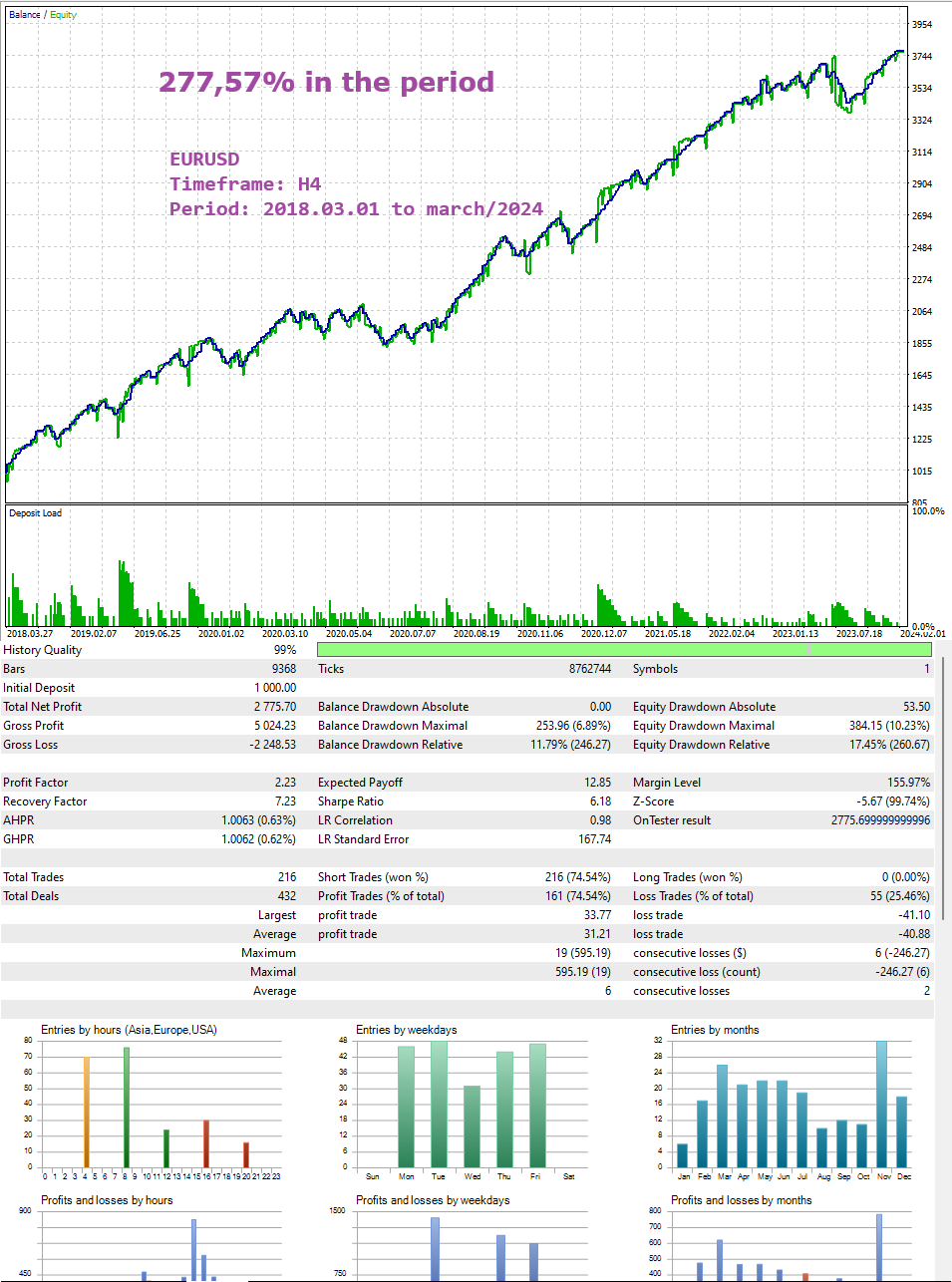Image resolution: width=952 pixels, height=1282 pixels.
Task: Select the Initial Deposit value '1 000.00'
Action: 275,688
